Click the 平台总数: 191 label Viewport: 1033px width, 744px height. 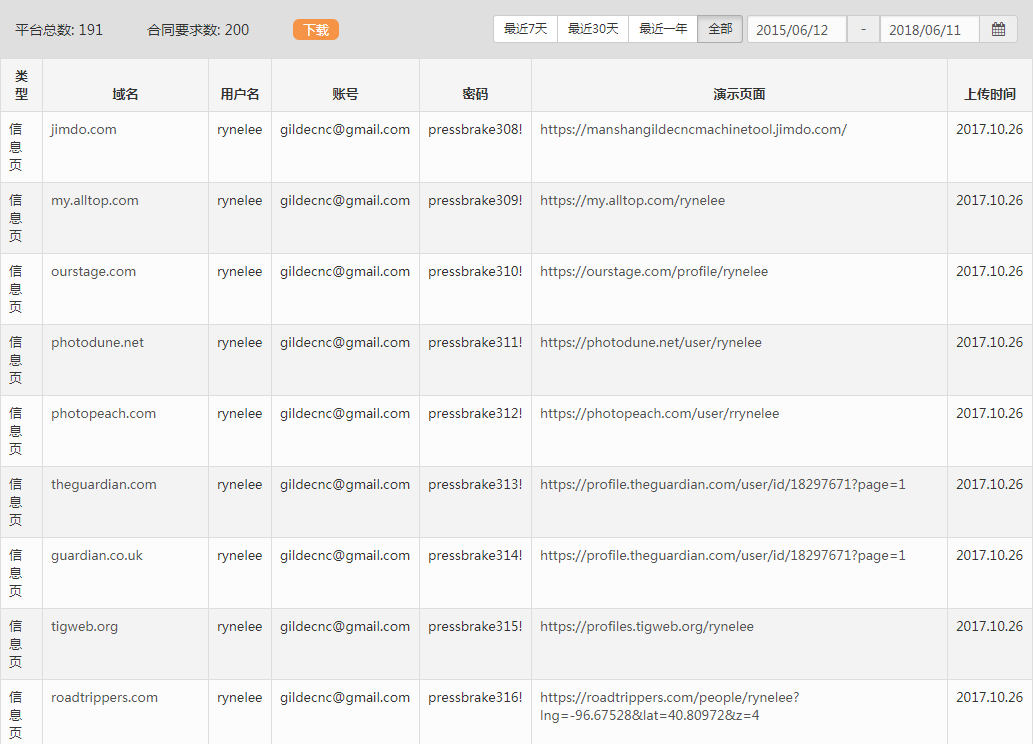pyautogui.click(x=59, y=30)
